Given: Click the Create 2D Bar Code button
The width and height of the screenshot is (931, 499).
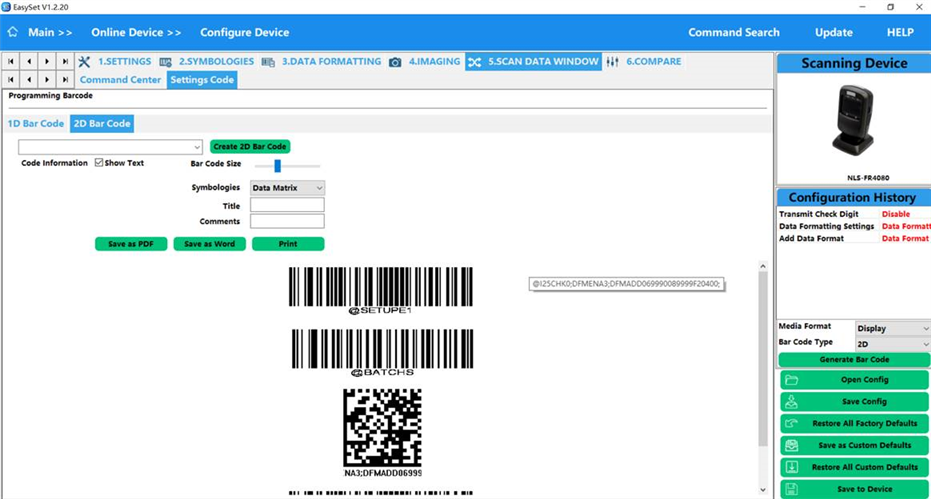Looking at the screenshot, I should point(250,147).
